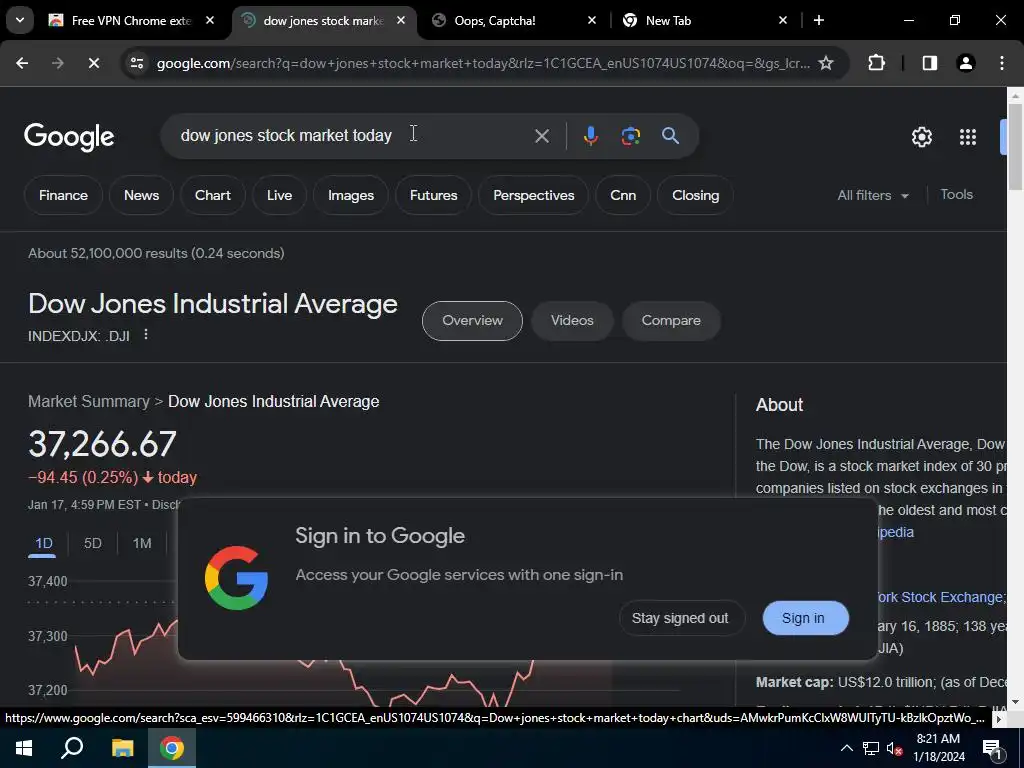This screenshot has height=768, width=1024.
Task: Open the Chrome profile icon
Action: pyautogui.click(x=965, y=63)
